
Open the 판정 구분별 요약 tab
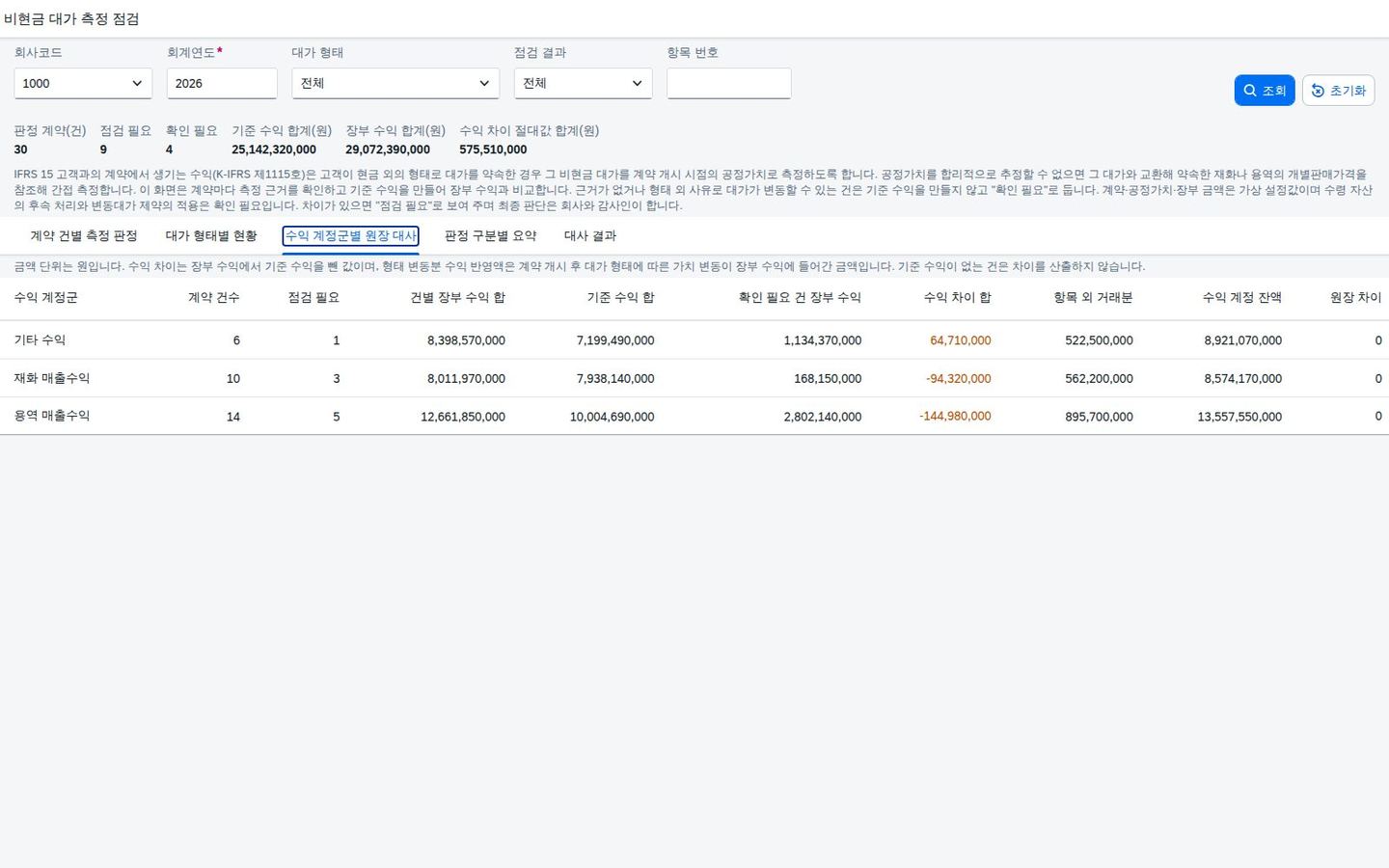click(490, 235)
